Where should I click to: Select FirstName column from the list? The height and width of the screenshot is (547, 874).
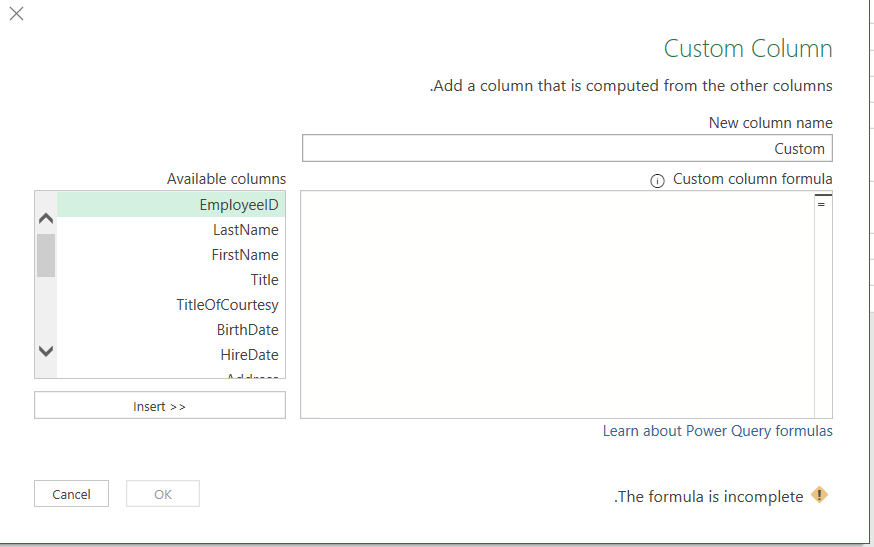(x=171, y=255)
